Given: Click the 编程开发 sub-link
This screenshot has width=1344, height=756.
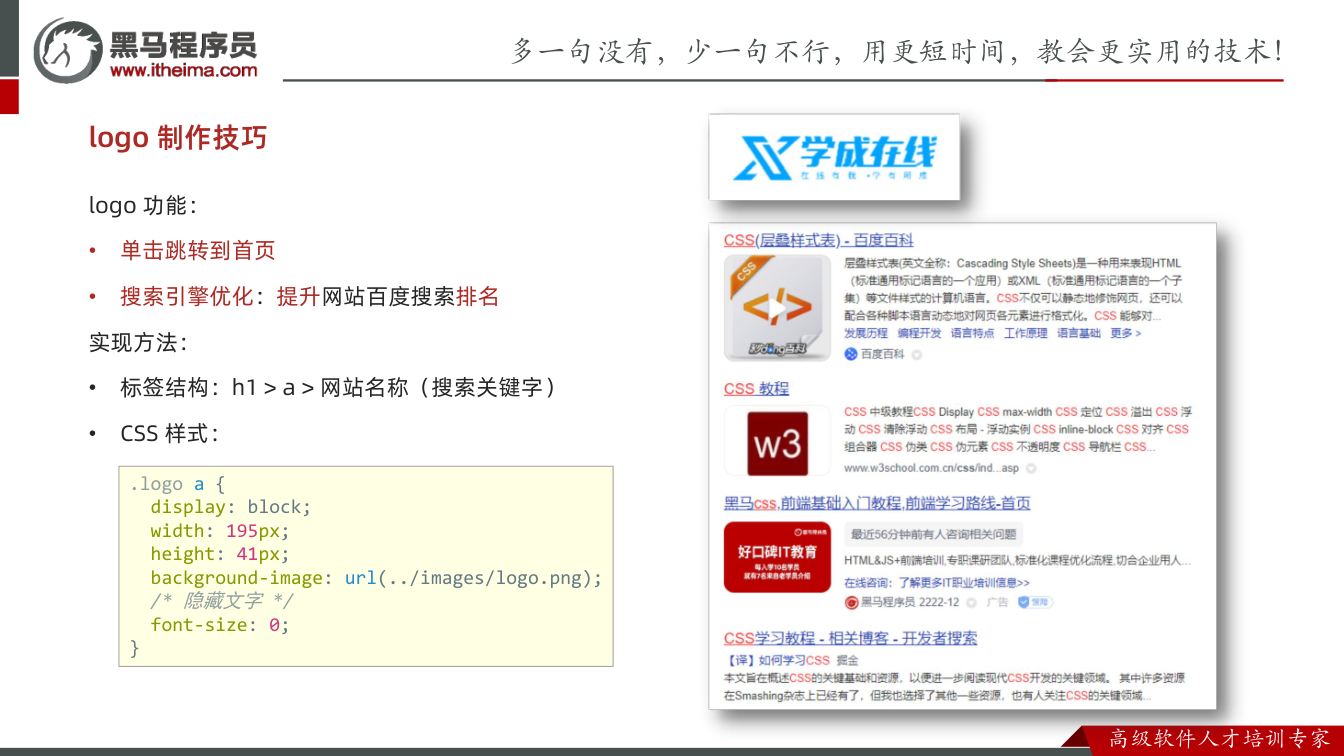Looking at the screenshot, I should point(919,333).
